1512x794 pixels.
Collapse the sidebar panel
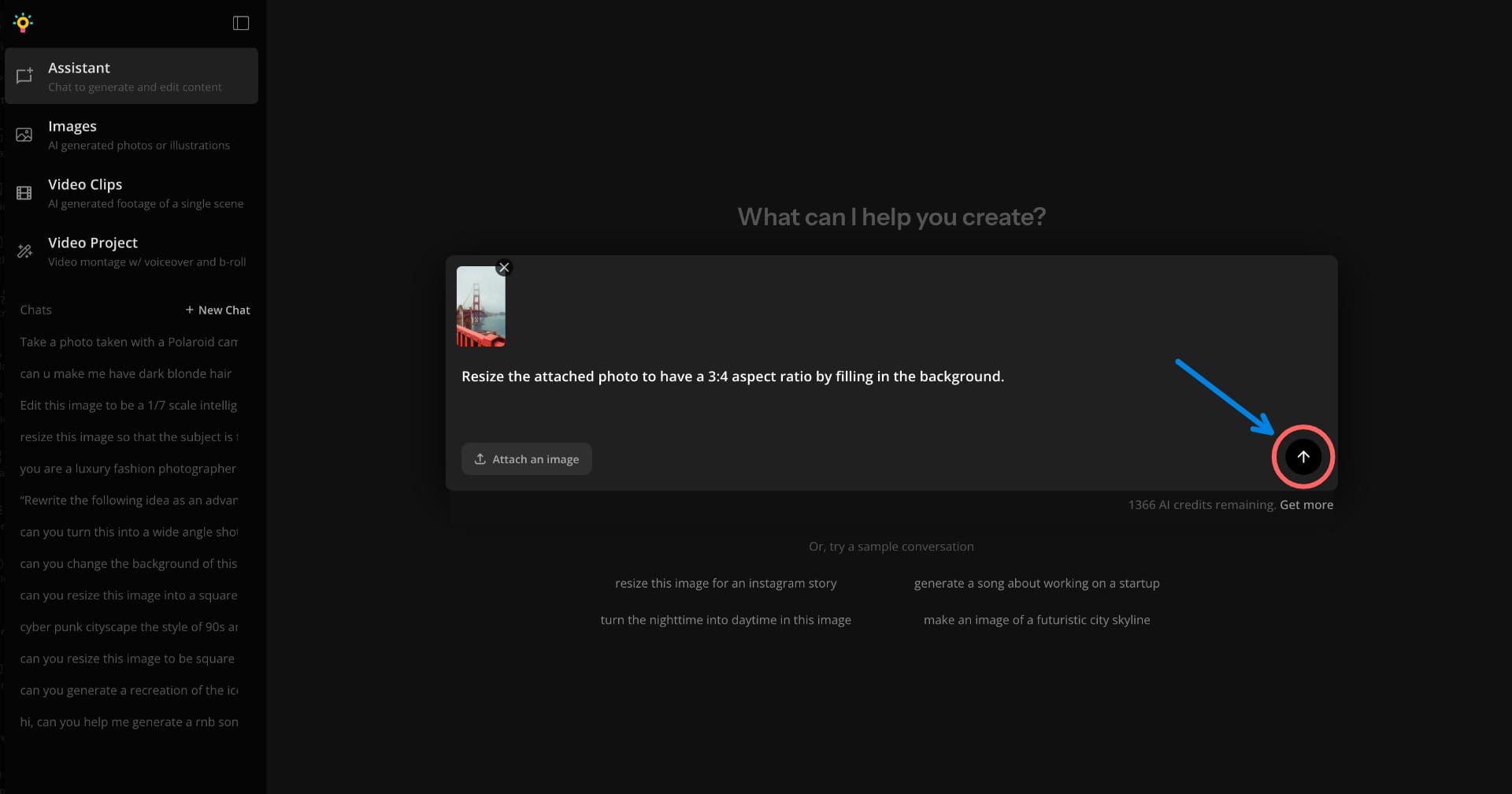(240, 23)
